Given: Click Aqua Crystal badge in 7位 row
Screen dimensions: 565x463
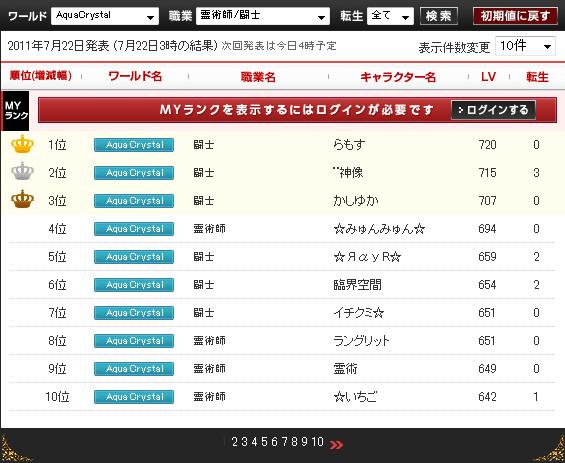Looking at the screenshot, I should tap(134, 313).
